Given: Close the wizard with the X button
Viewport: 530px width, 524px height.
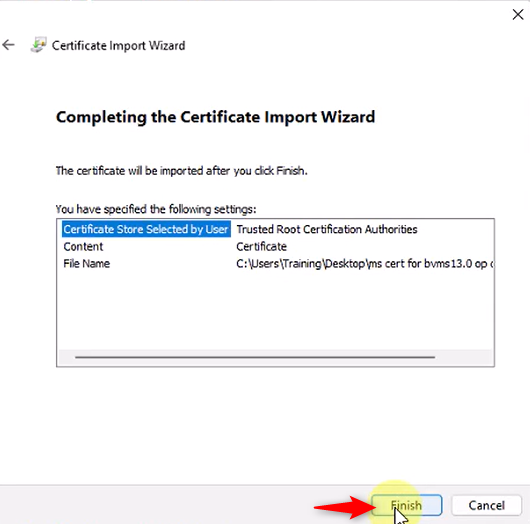Looking at the screenshot, I should pos(517,15).
